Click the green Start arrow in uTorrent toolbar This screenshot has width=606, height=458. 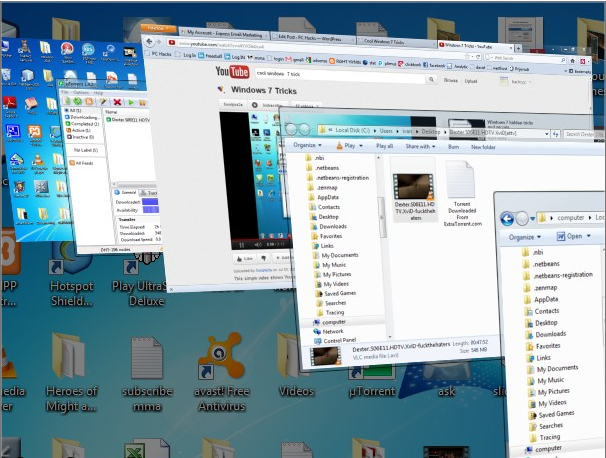click(x=131, y=102)
